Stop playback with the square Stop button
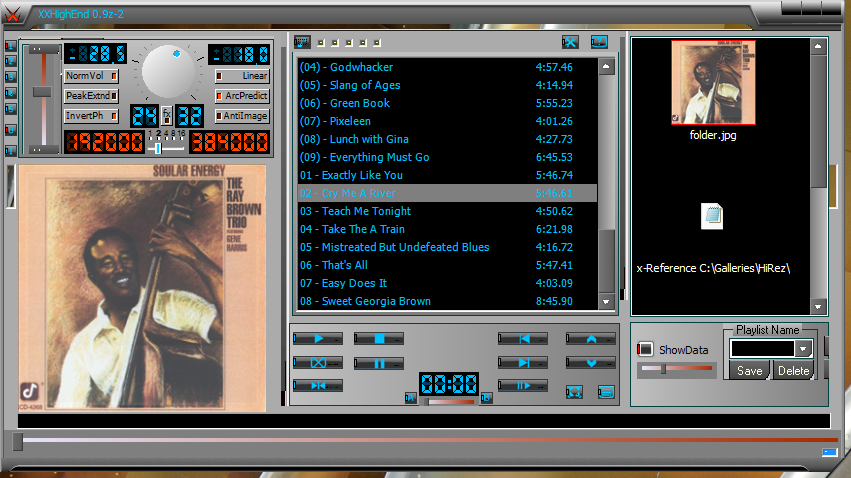This screenshot has height=478, width=851. [x=379, y=339]
